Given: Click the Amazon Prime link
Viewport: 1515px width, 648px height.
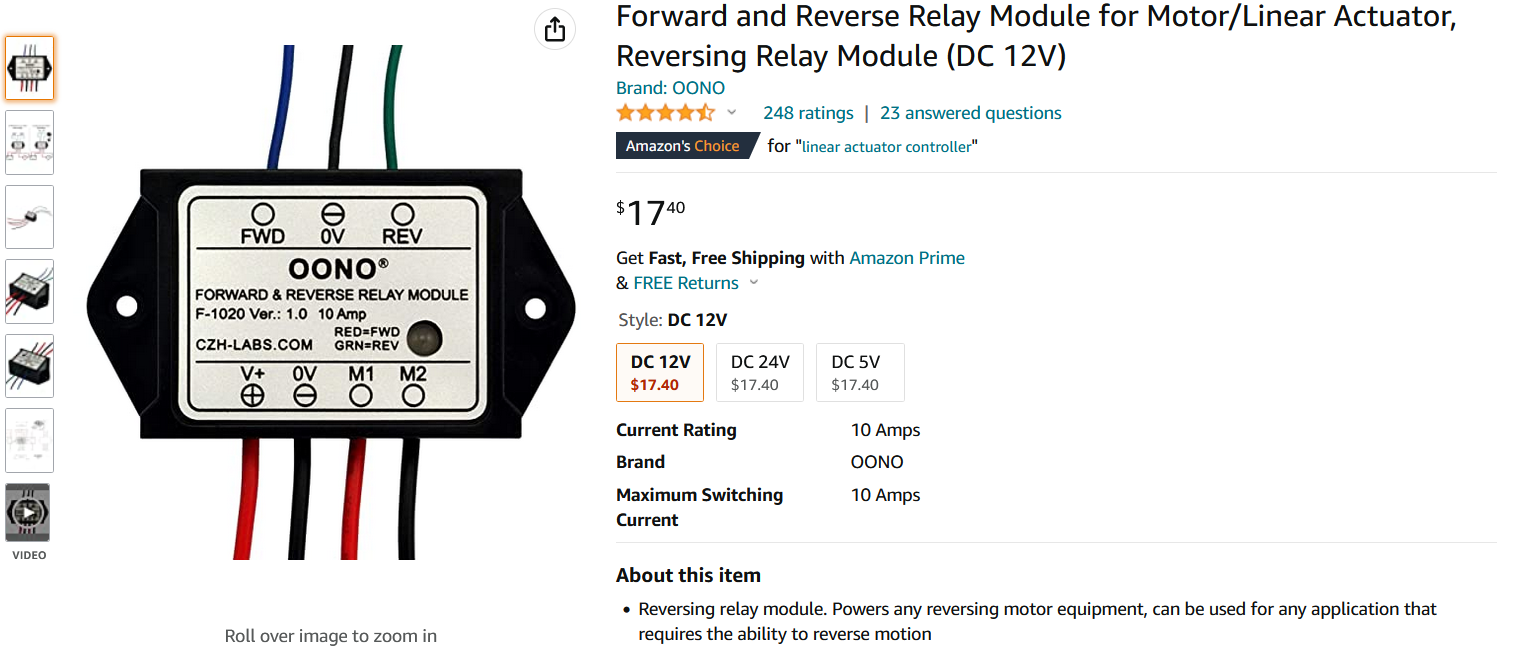Looking at the screenshot, I should 907,258.
